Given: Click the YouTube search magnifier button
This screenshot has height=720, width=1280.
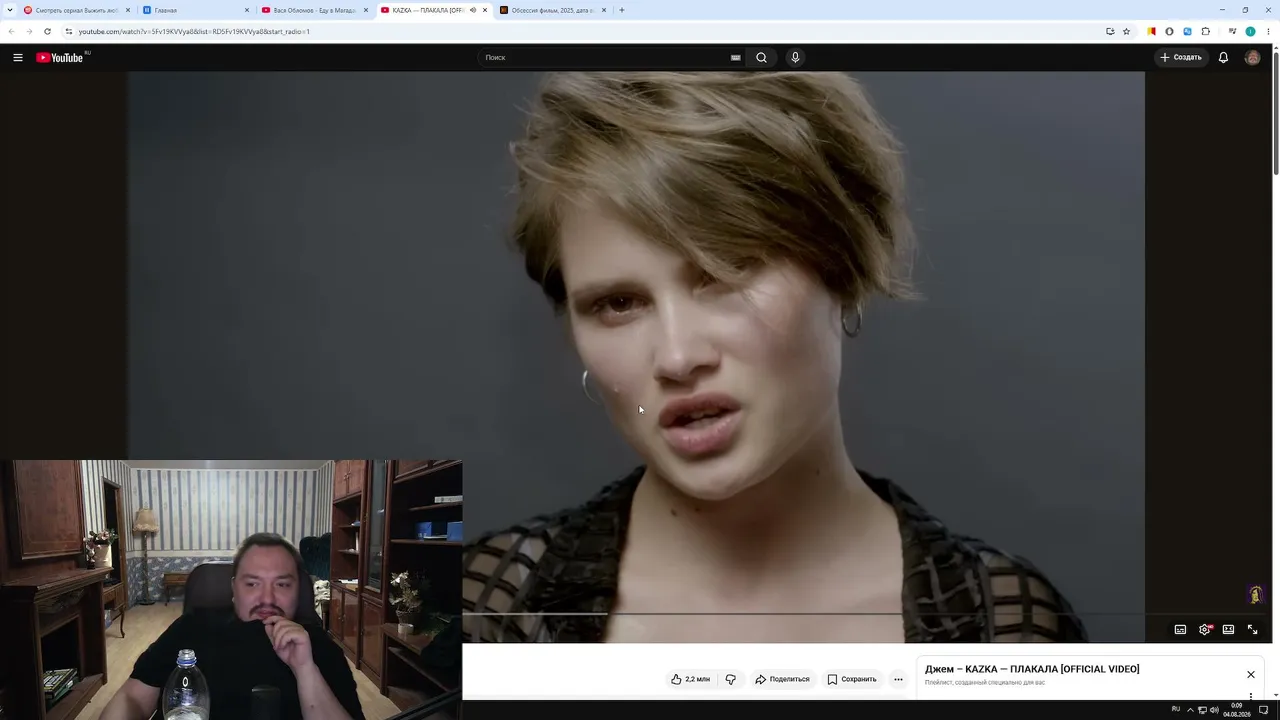Looking at the screenshot, I should tap(761, 57).
